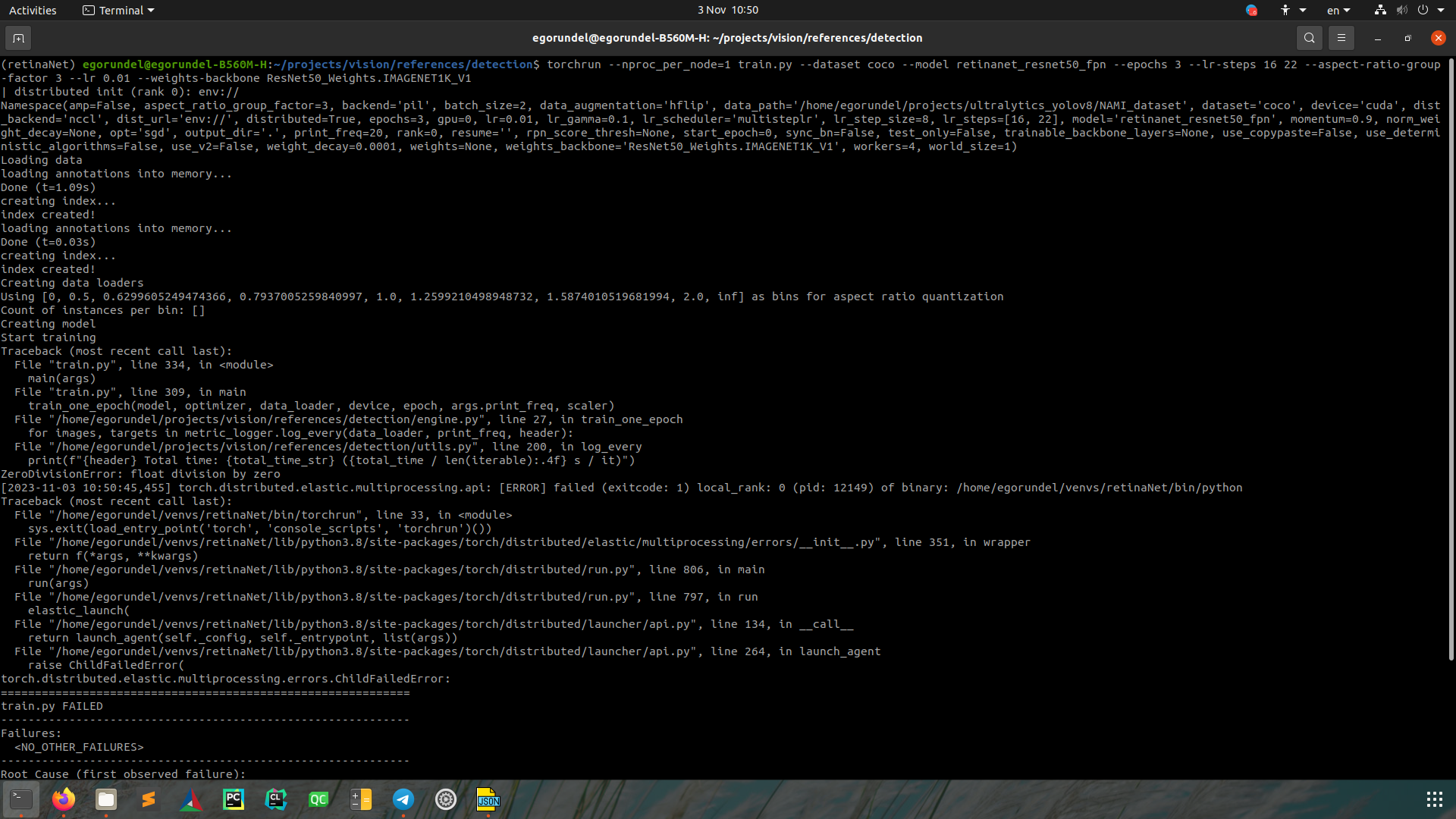Open the 'en' keyboard layout dropdown
Screen dimensions: 1456x819
tap(1338, 10)
